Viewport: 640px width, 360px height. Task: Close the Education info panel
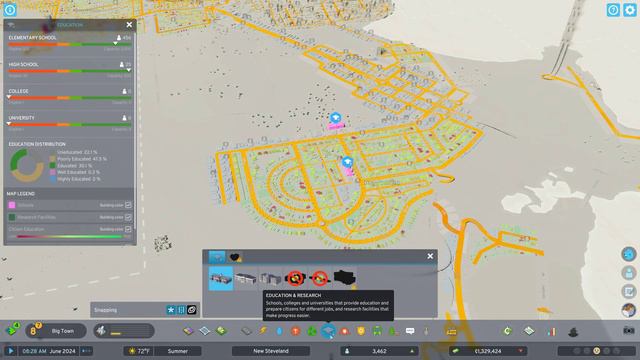click(129, 25)
